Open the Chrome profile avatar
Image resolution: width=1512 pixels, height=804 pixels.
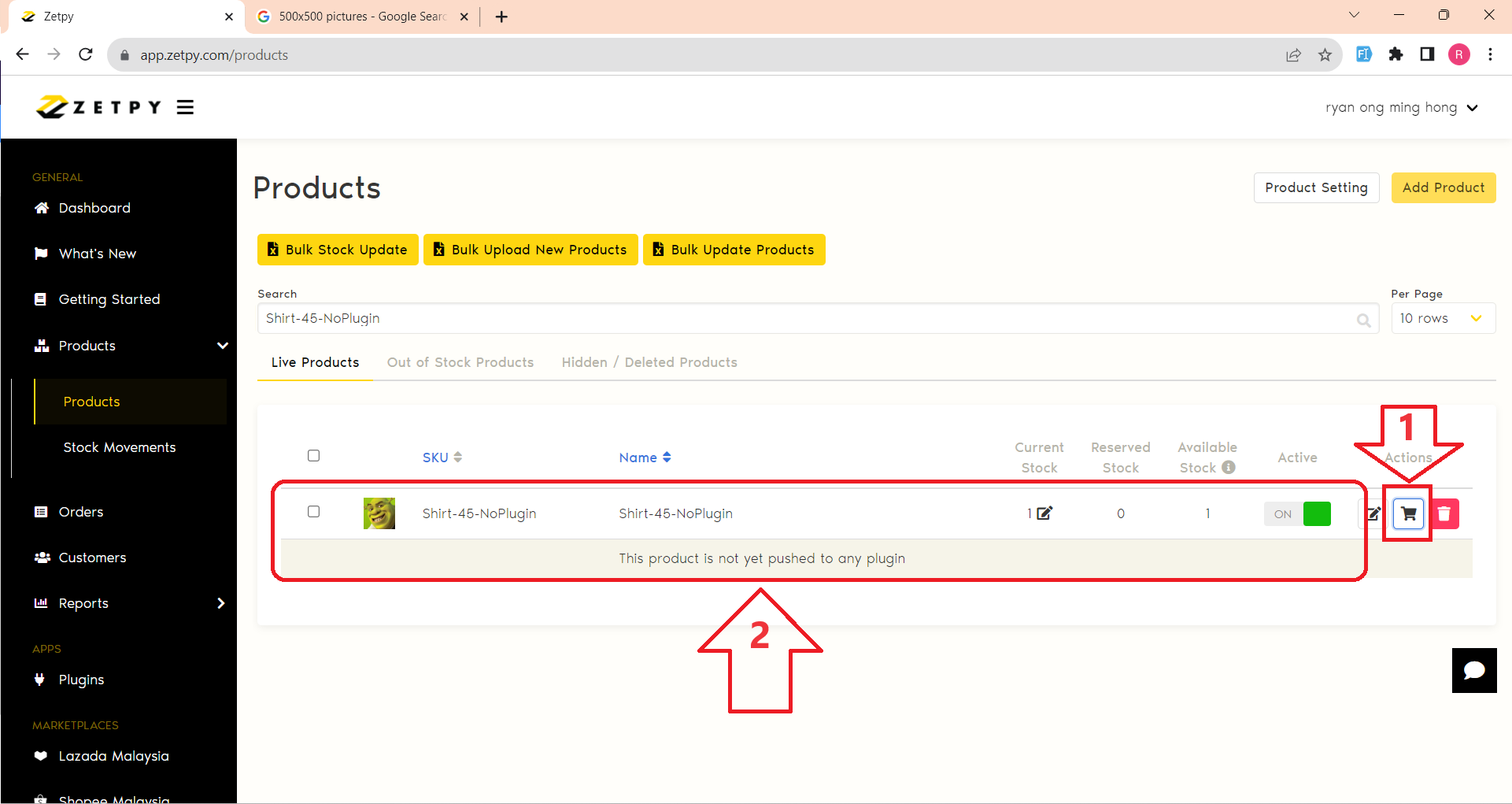click(x=1459, y=54)
